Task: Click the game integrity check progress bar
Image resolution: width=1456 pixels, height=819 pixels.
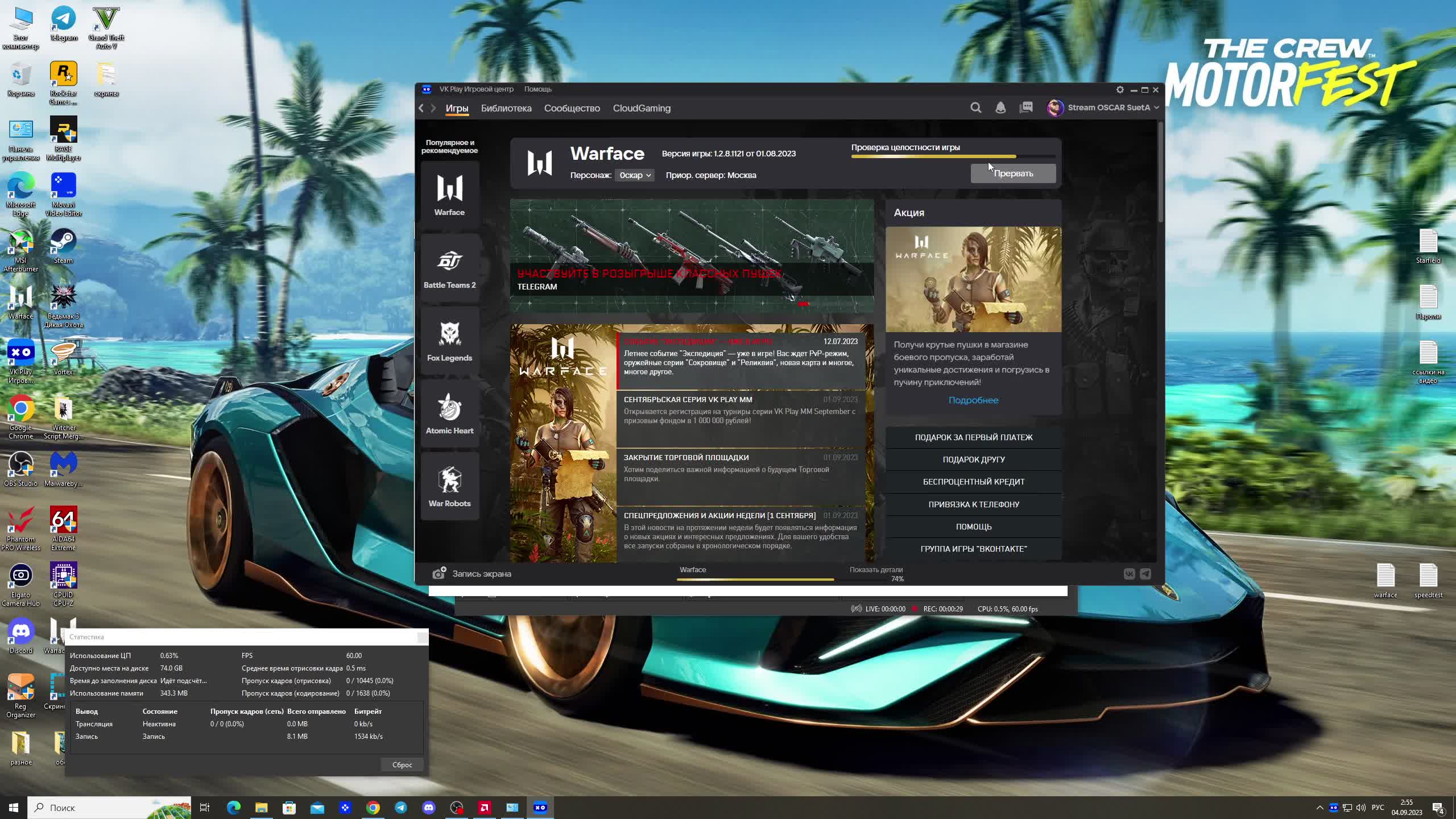Action: [x=953, y=156]
